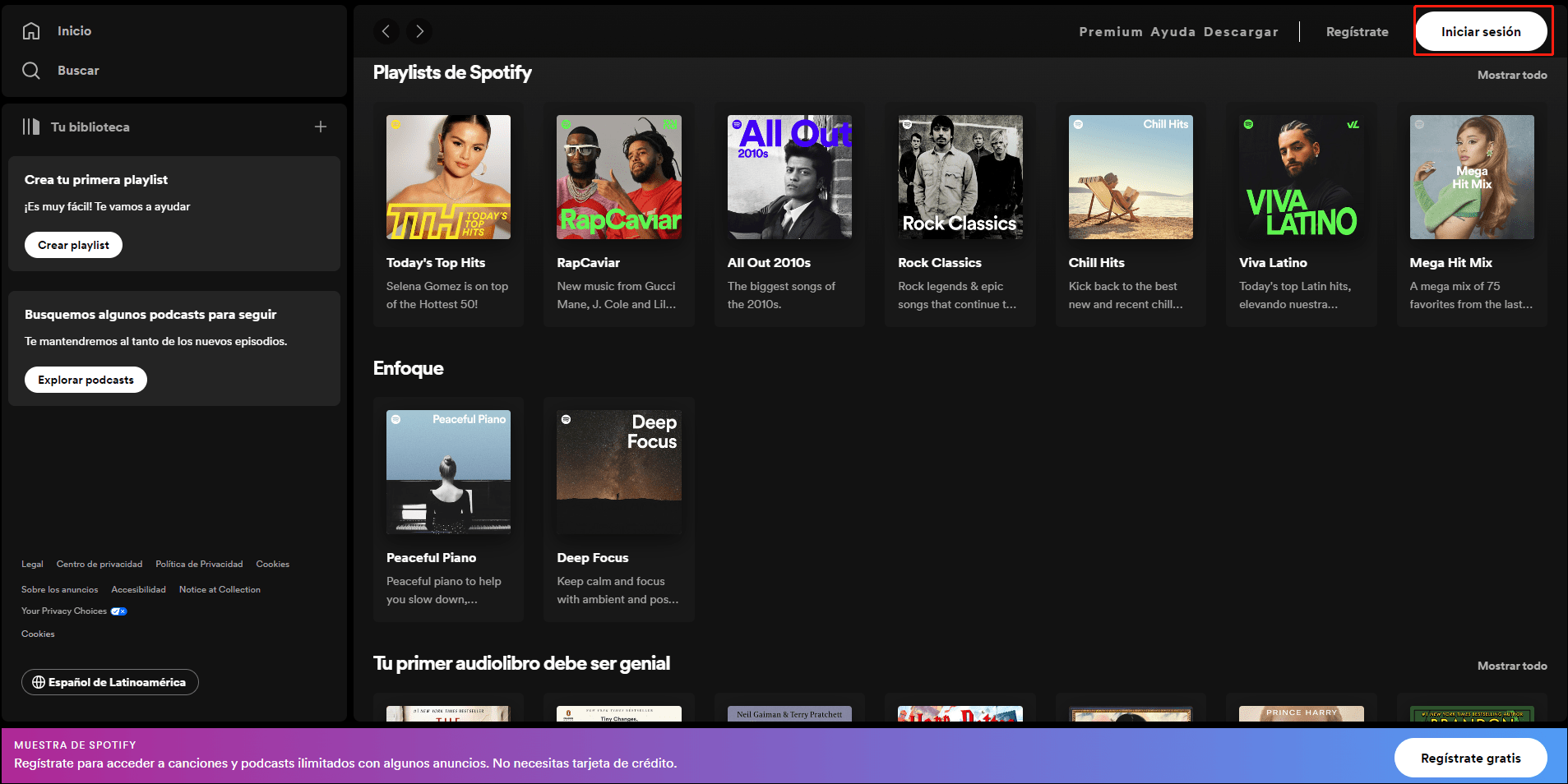
Task: Open Política de Privacidad link
Action: 199,564
